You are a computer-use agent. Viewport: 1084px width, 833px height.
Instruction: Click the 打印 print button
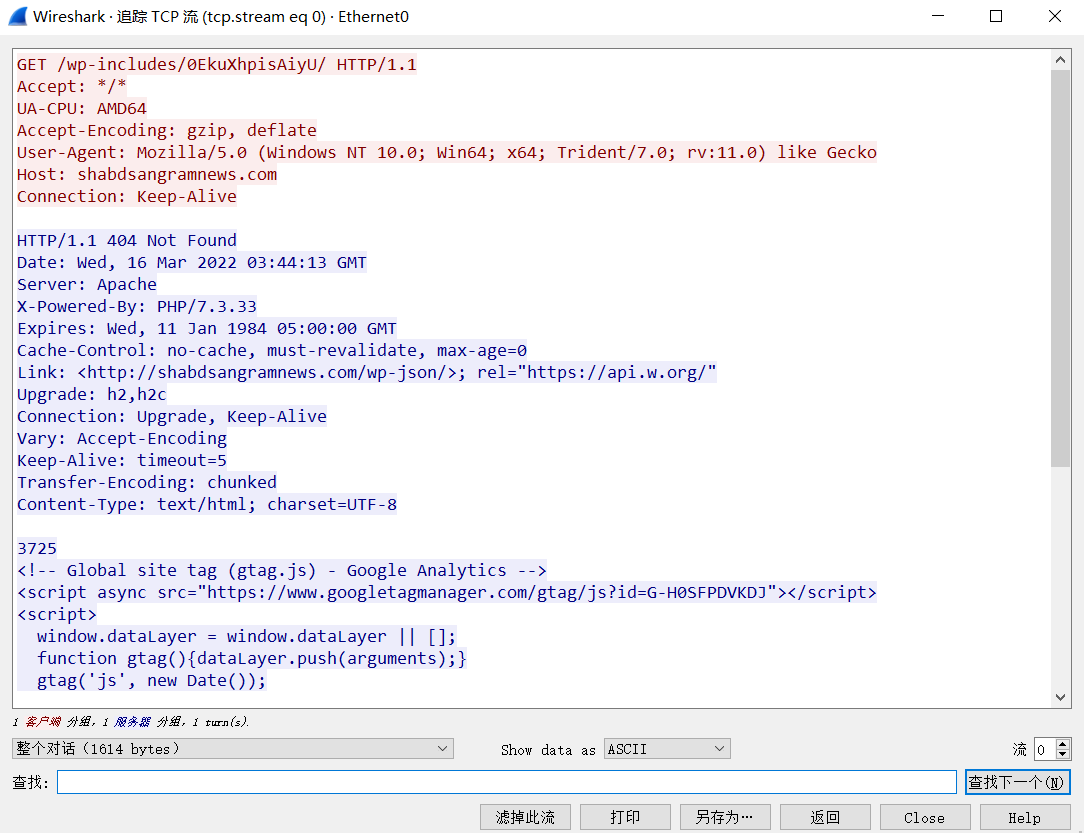[625, 817]
